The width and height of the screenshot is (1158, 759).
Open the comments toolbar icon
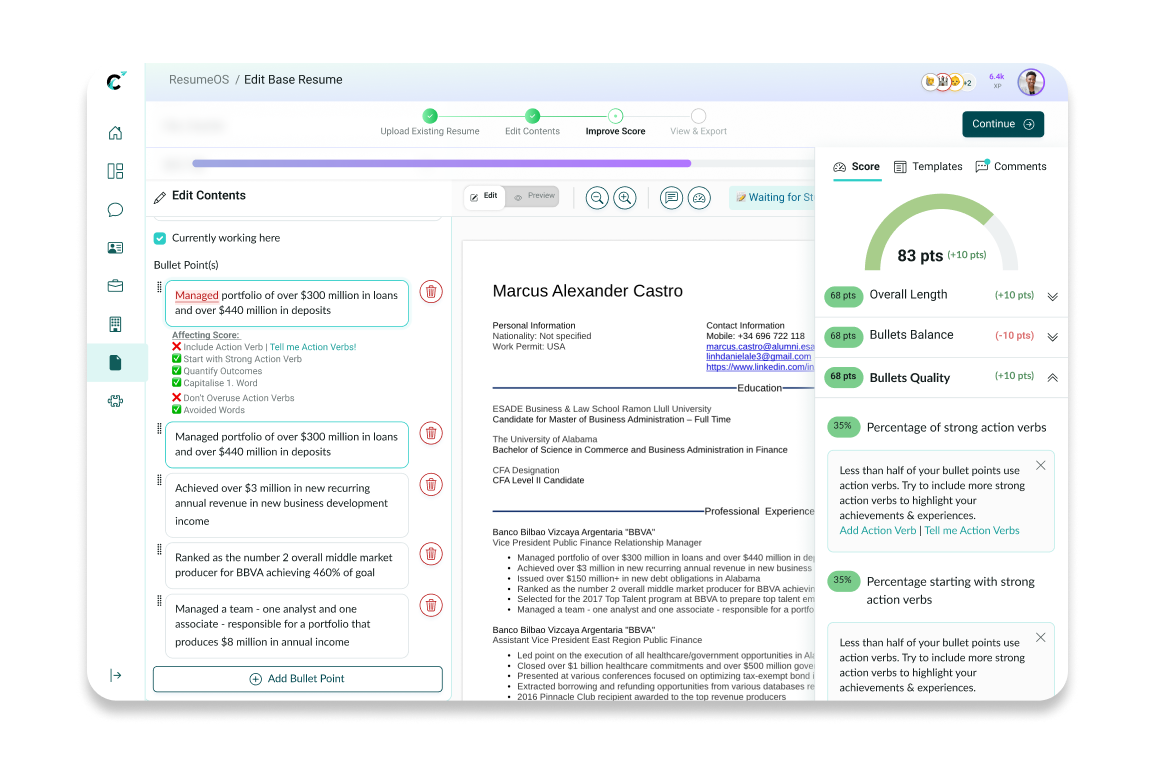point(671,198)
